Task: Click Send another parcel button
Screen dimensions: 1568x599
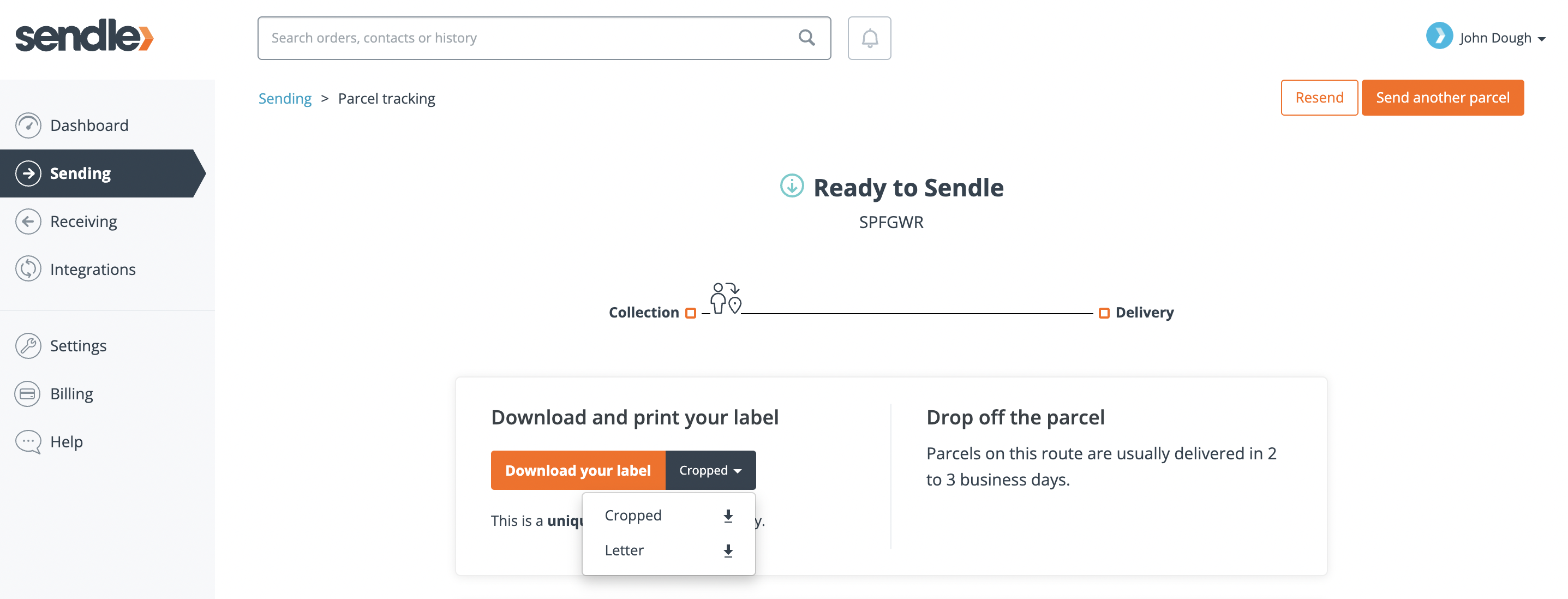Action: (x=1442, y=98)
